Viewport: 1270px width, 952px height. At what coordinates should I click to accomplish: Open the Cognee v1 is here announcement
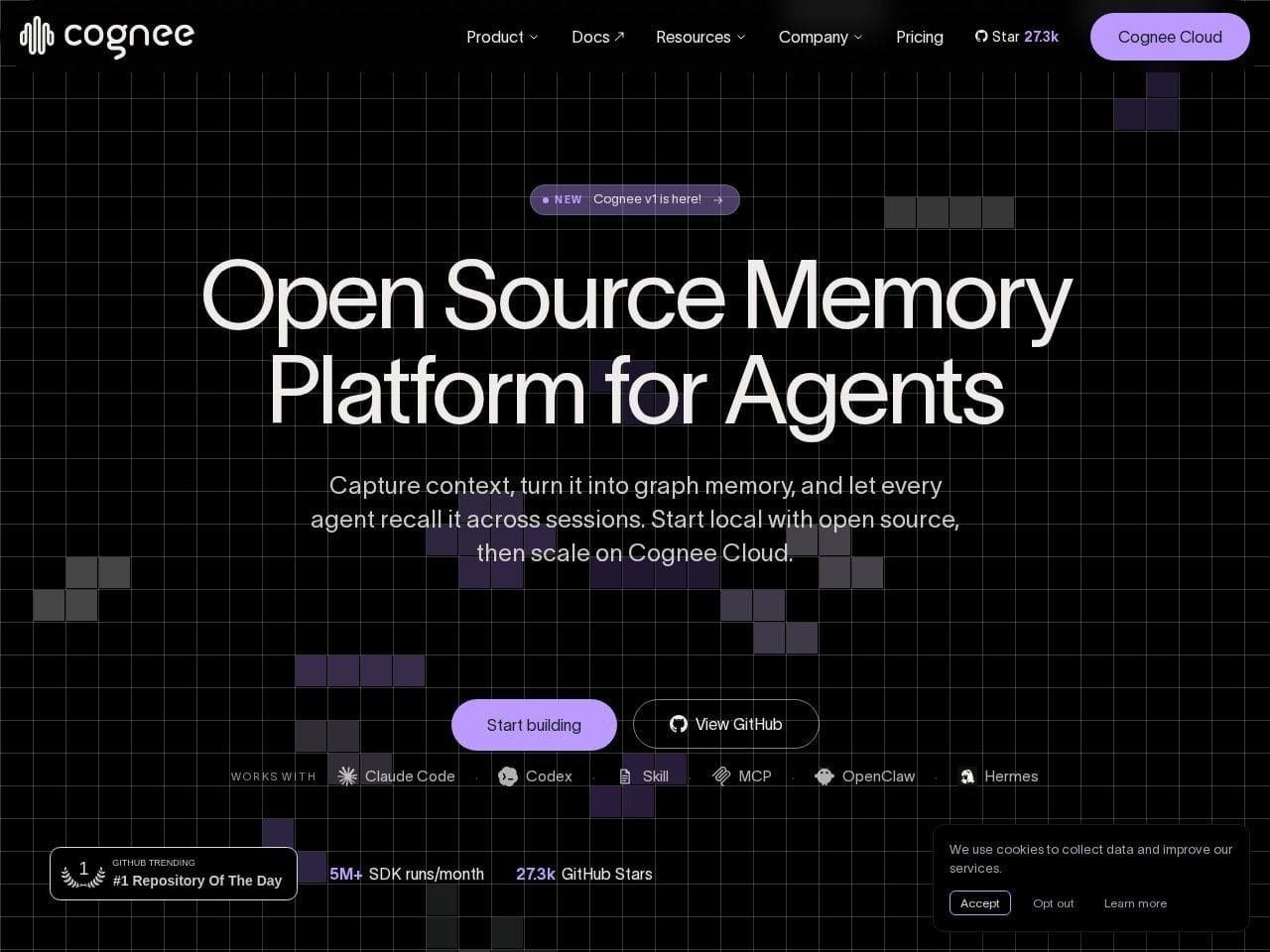(635, 199)
